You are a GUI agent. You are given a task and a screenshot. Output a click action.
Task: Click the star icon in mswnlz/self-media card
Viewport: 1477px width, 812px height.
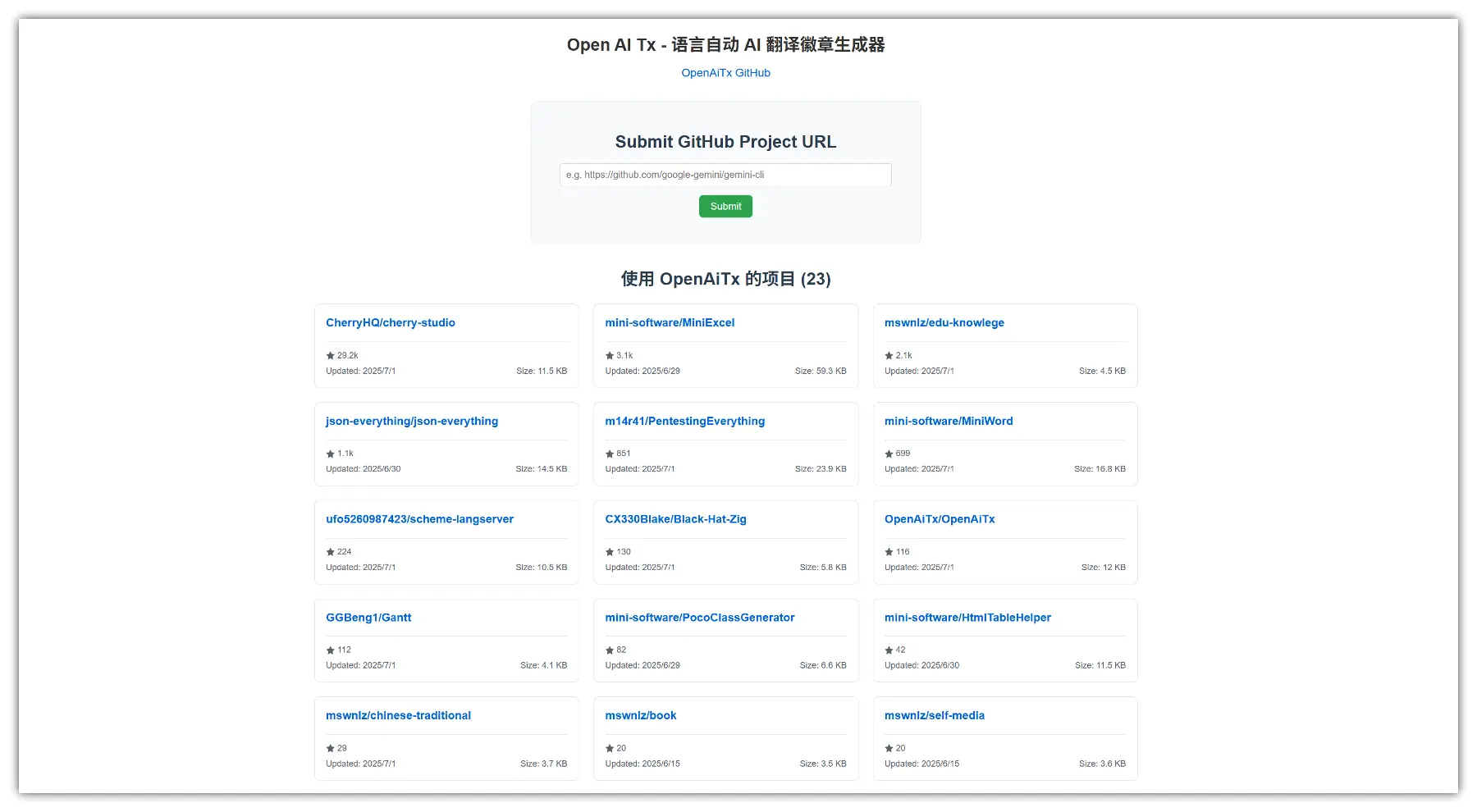pos(889,749)
